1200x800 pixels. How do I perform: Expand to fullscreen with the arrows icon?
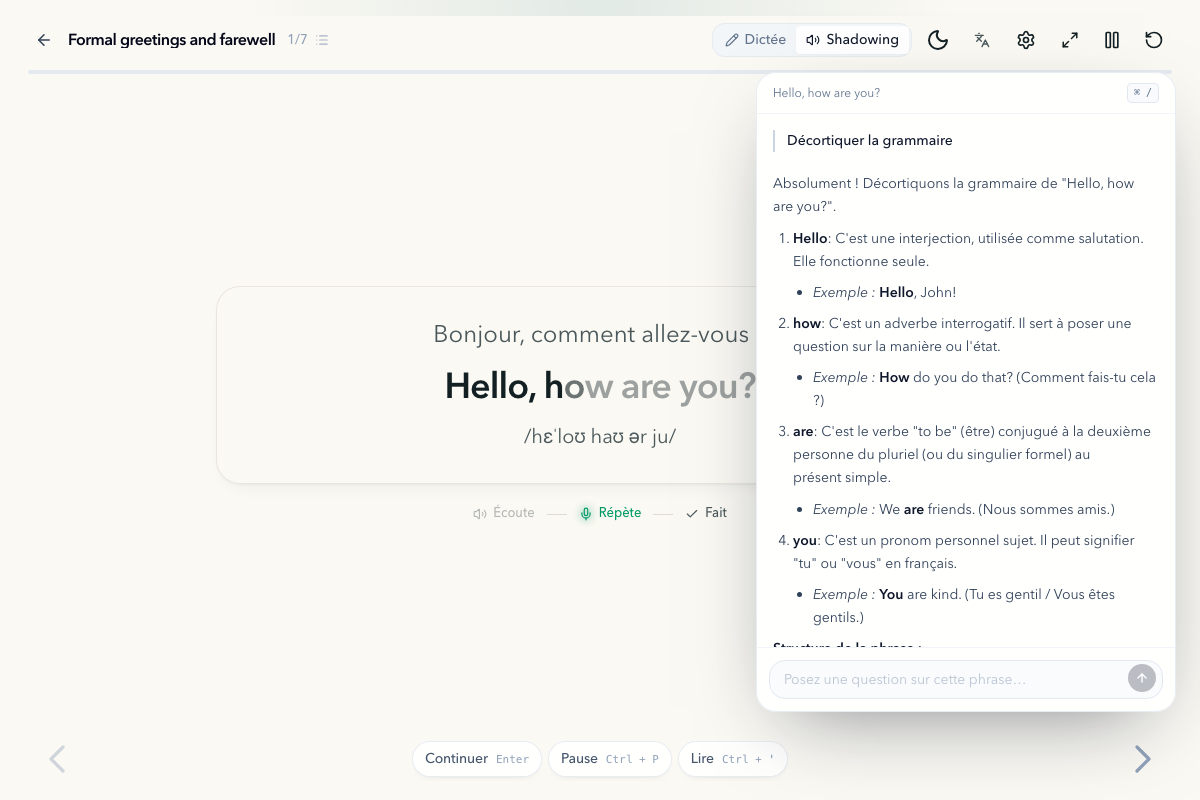[1070, 40]
